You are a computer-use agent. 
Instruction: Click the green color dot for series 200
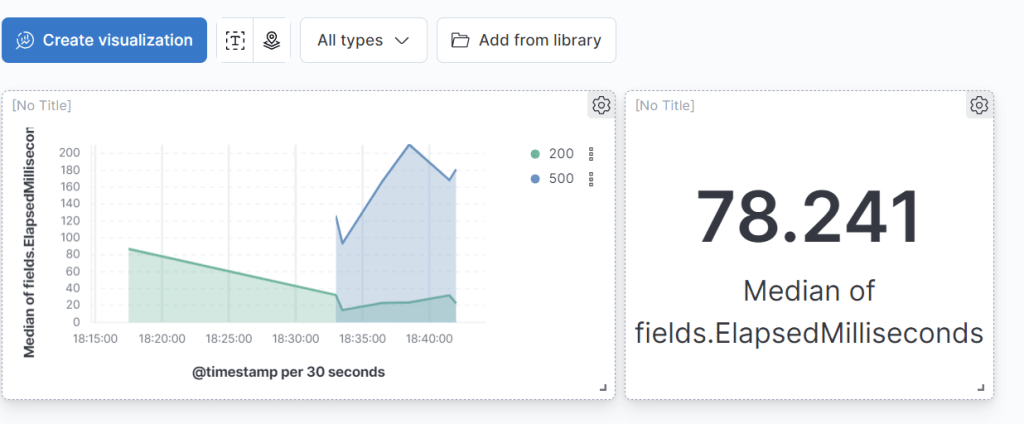[535, 154]
